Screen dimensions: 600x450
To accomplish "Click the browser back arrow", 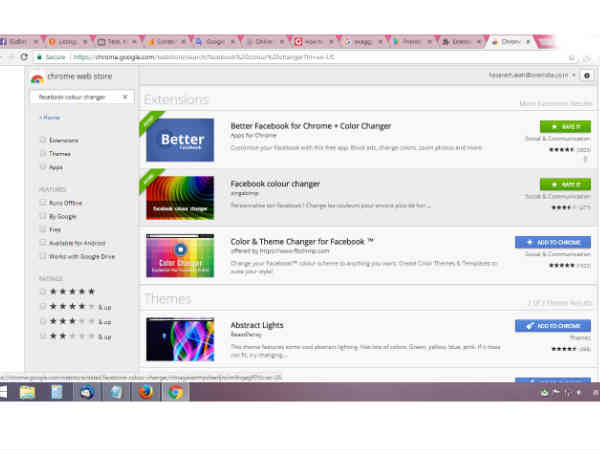I will click(7, 57).
